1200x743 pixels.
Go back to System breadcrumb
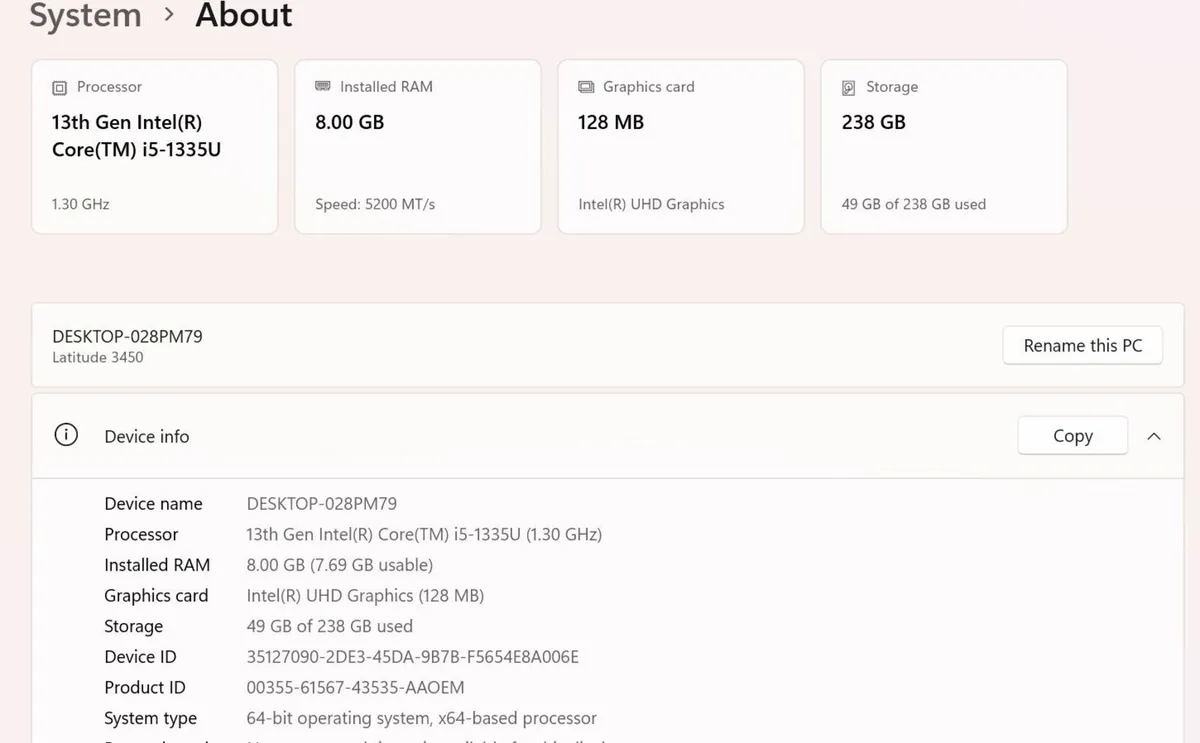tap(85, 15)
